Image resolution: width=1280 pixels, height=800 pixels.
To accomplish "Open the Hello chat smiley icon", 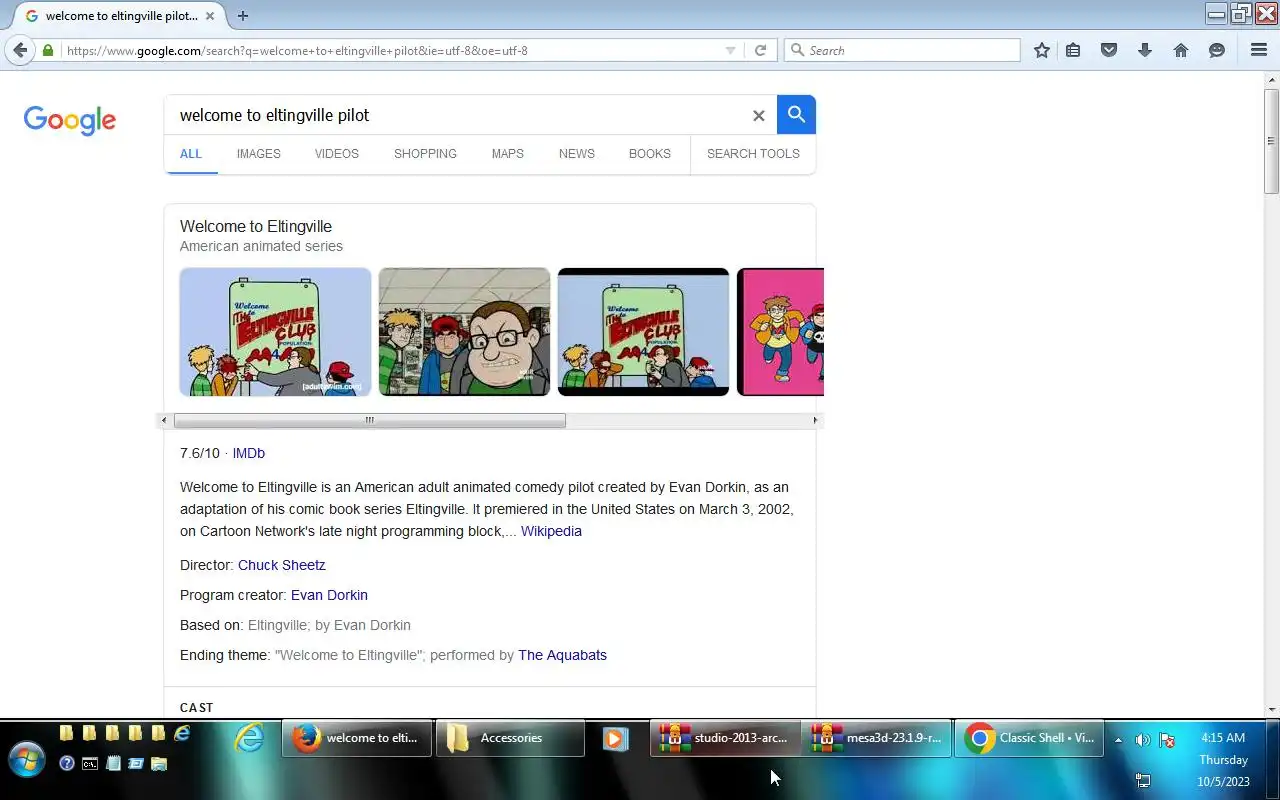I will coord(1217,50).
